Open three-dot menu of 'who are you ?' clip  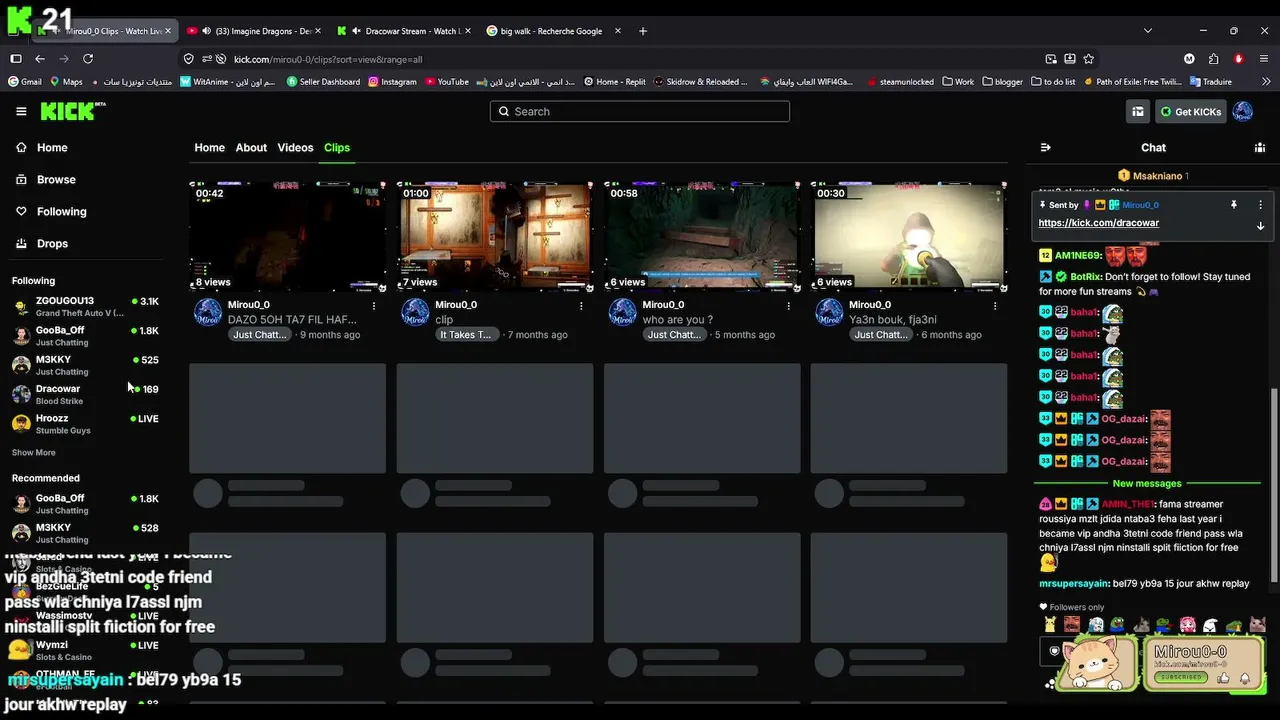788,305
